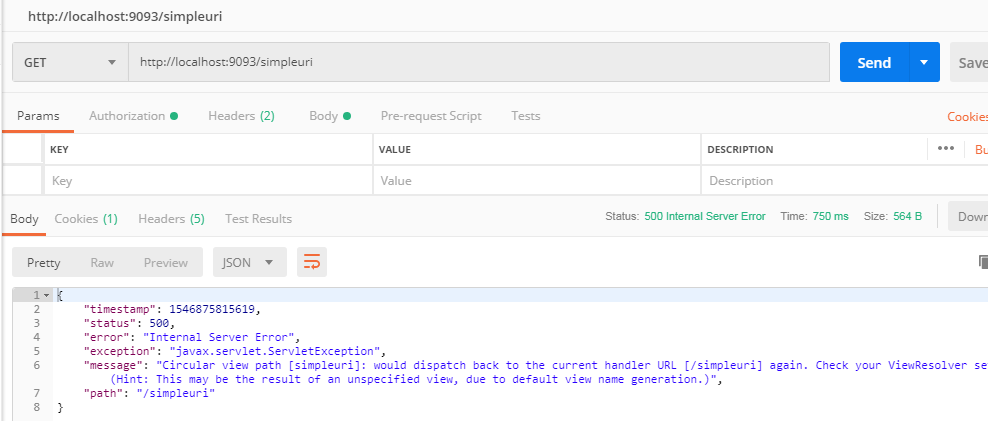Open the JSON format dropdown

click(249, 262)
